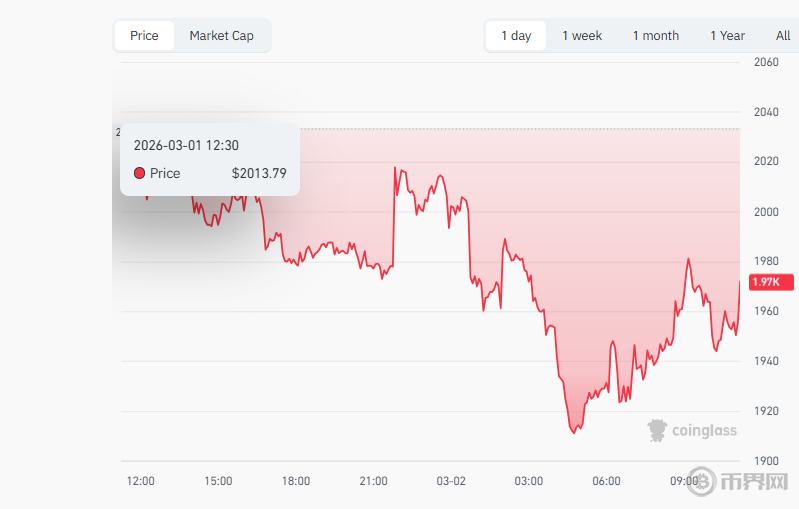Viewport: 799px width, 509px height.
Task: Click the 1900 price axis label
Action: pos(766,461)
